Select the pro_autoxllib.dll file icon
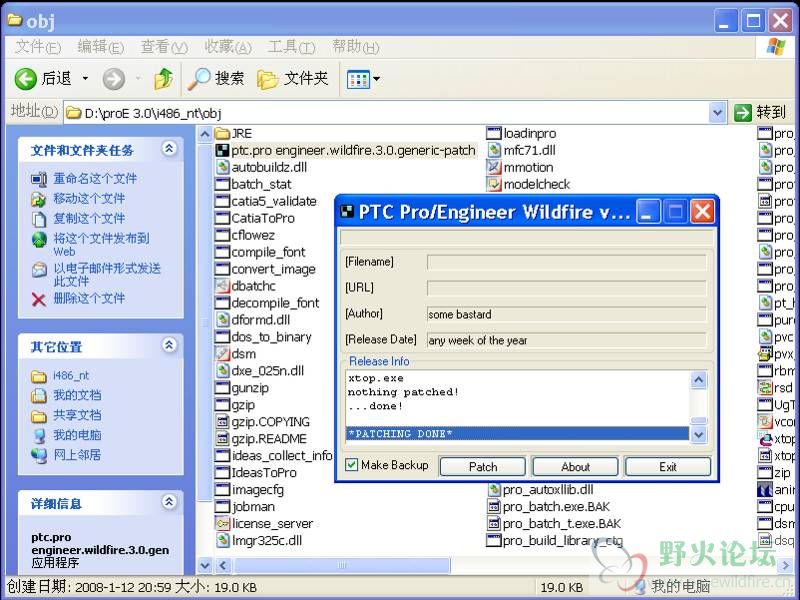Screen dimensions: 800x600 pyautogui.click(x=494, y=490)
